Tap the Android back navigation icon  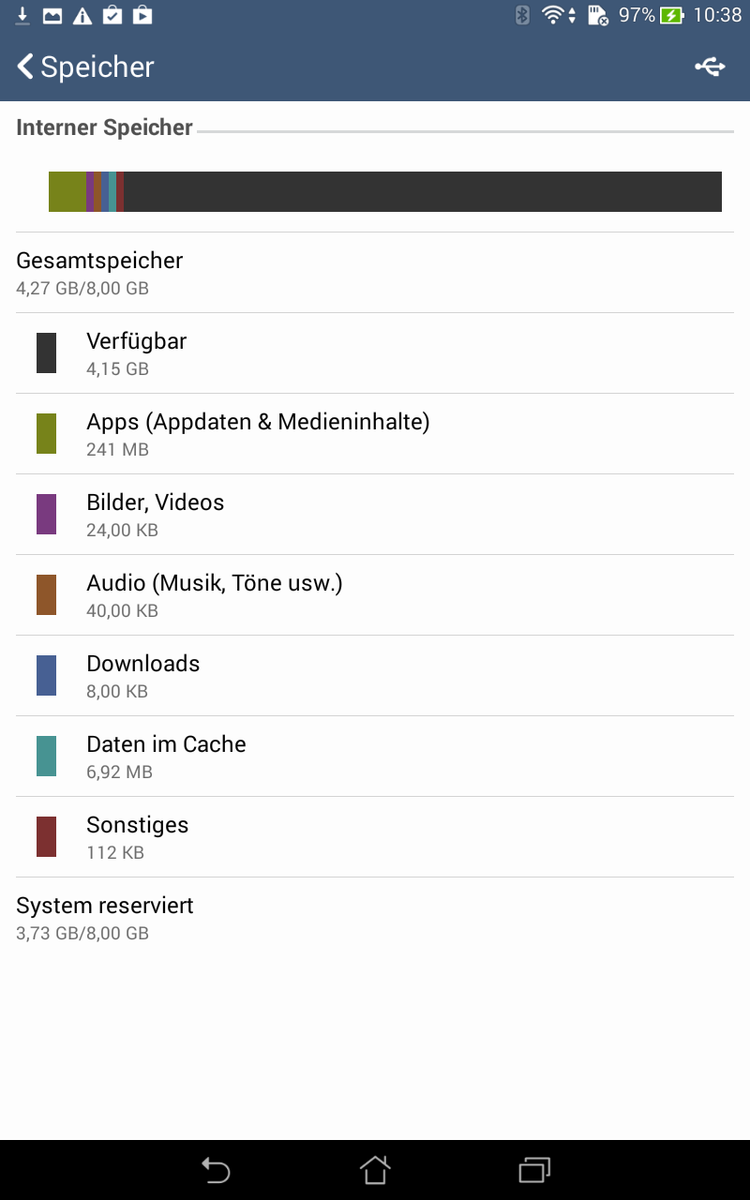(x=215, y=1169)
